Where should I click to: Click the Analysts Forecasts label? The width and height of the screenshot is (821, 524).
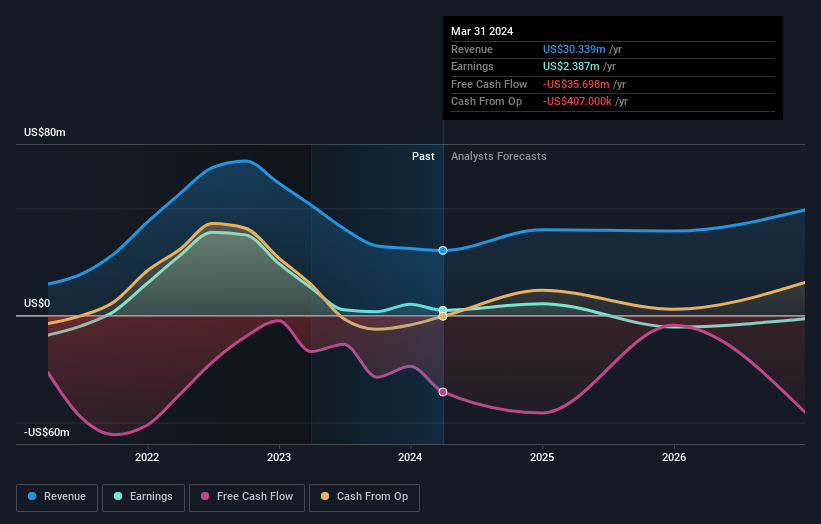(x=498, y=157)
